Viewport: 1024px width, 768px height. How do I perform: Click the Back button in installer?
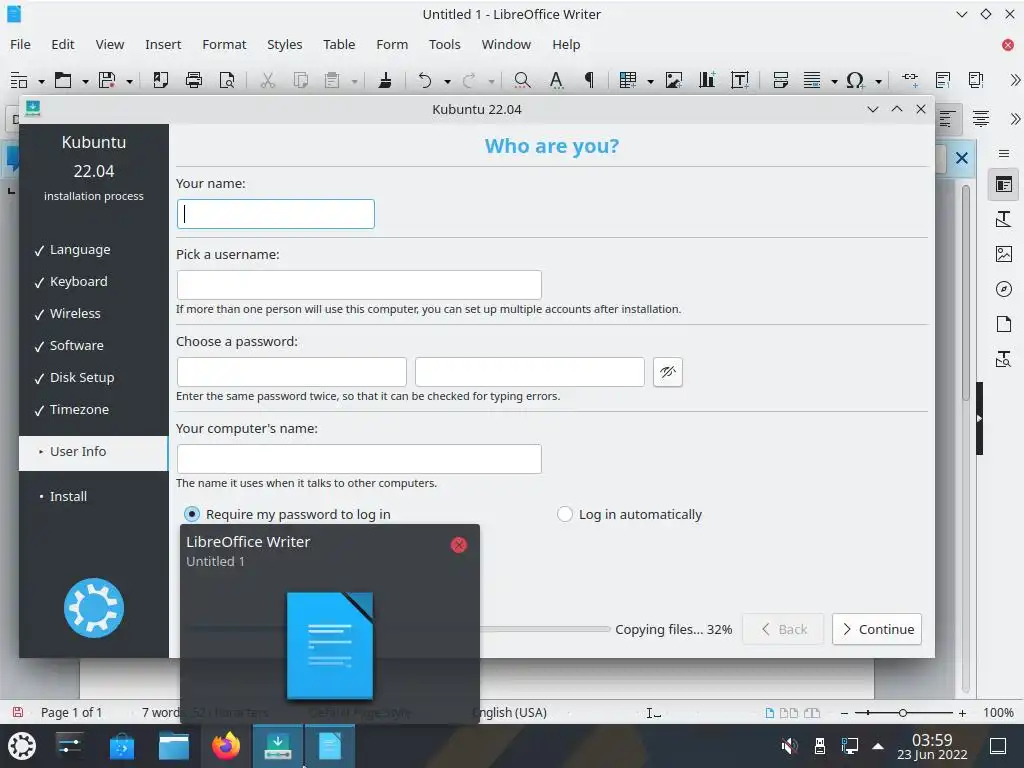783,630
